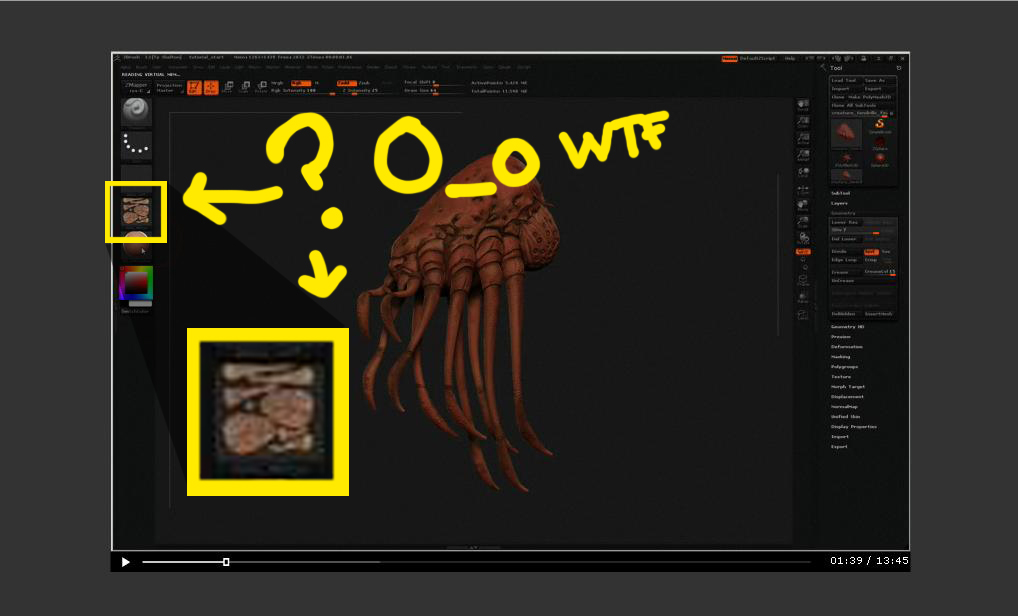Adjust the Focal Shift slider
1018x616 pixels.
pyautogui.click(x=433, y=83)
